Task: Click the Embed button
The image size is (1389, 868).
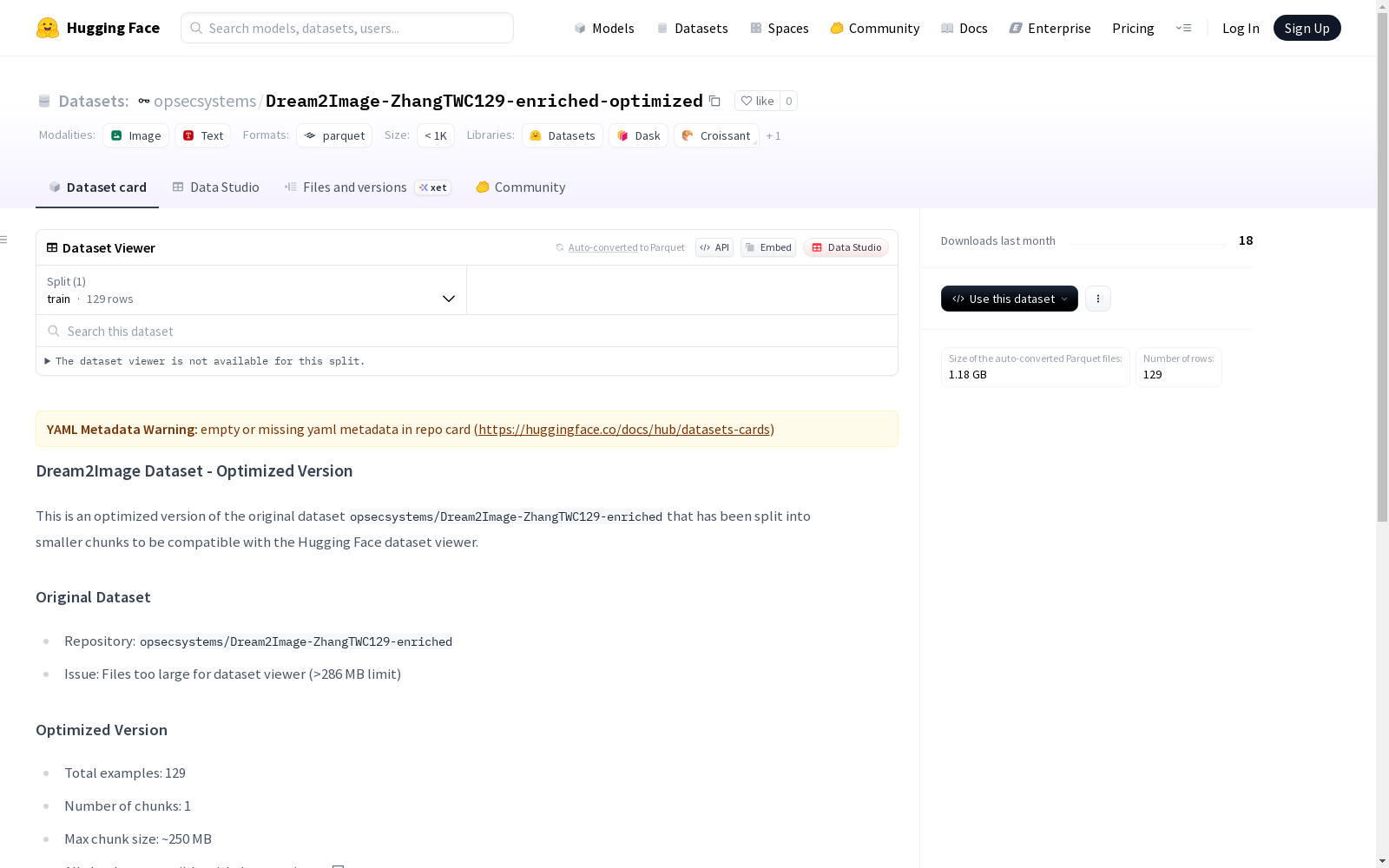Action: (768, 247)
